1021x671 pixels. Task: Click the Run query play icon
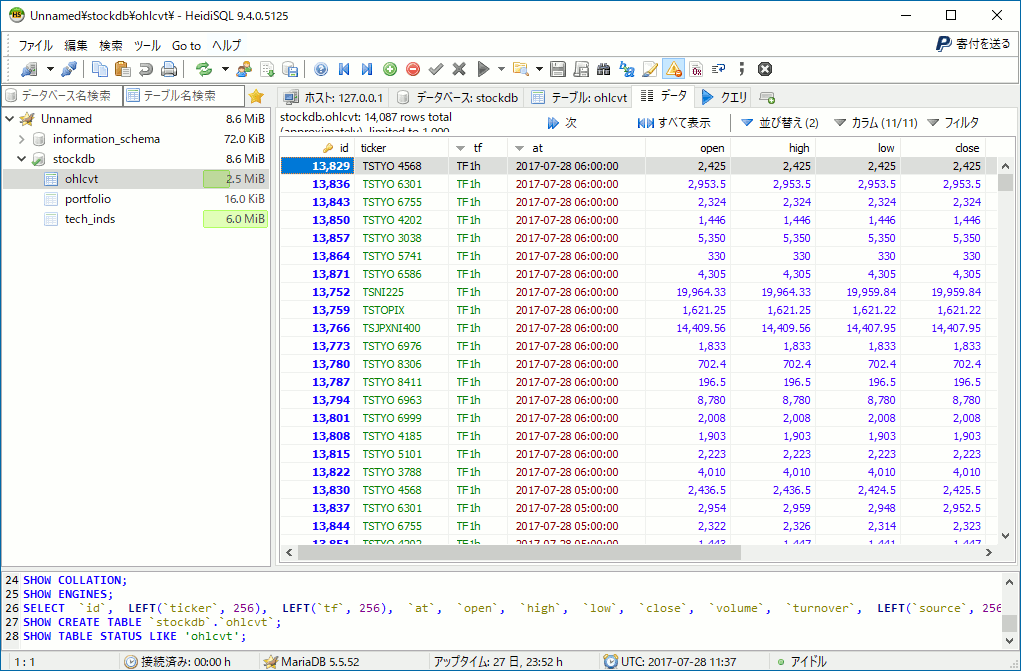(x=483, y=69)
